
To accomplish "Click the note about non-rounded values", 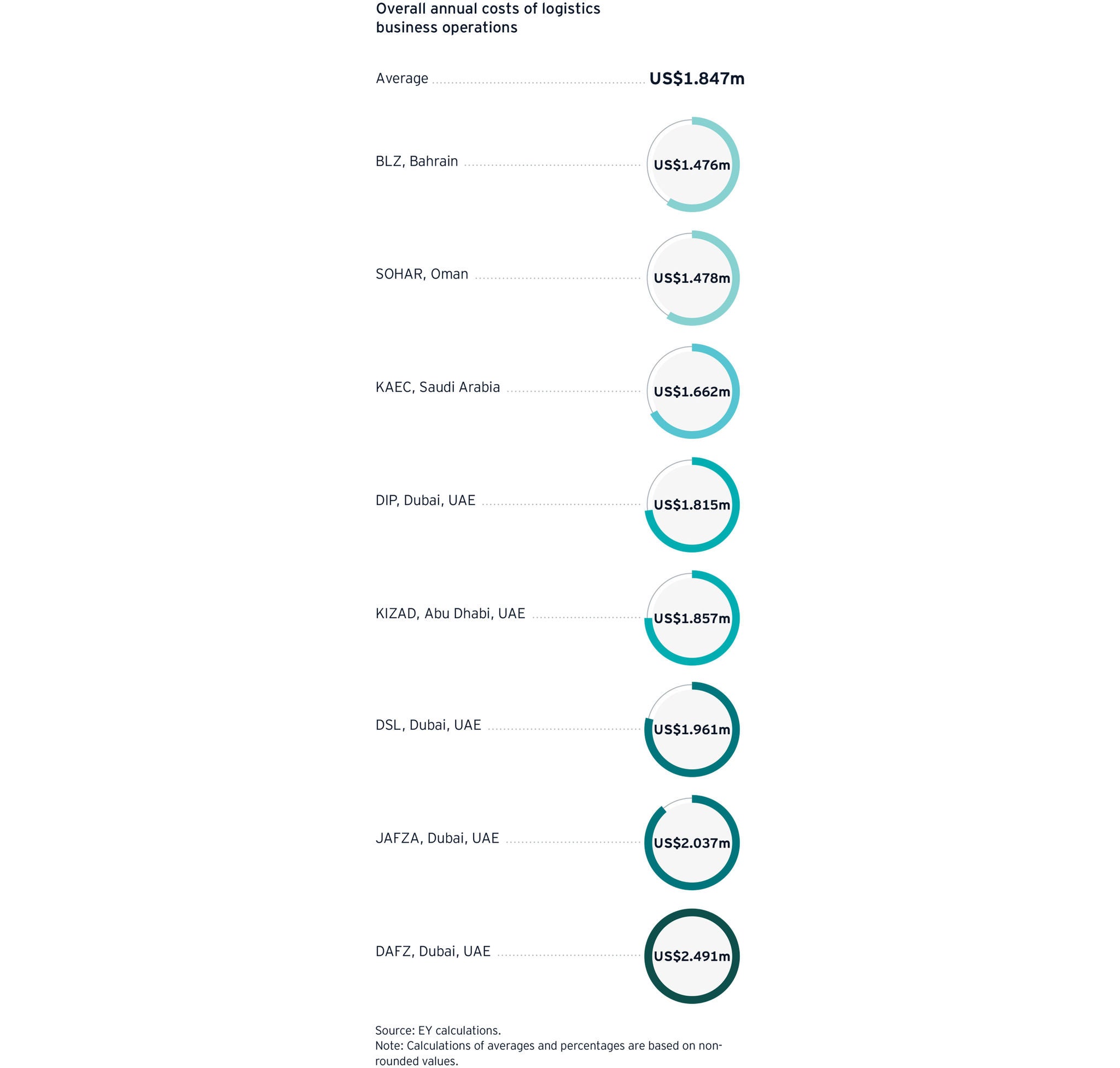I will click(x=548, y=1053).
